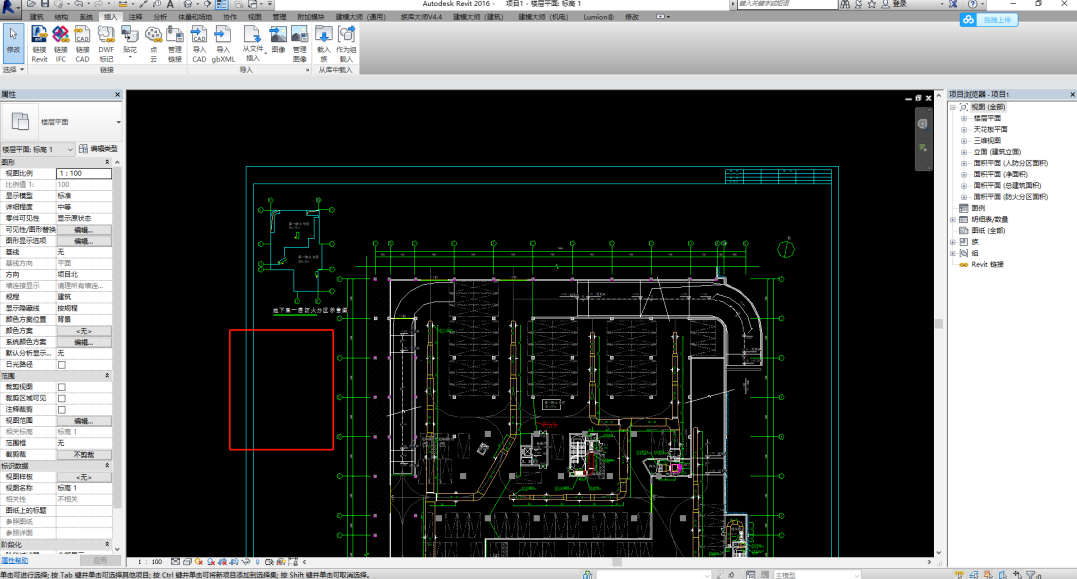Select the Modify (修改) arrow tool
This screenshot has height=579, width=1077.
pos(13,40)
